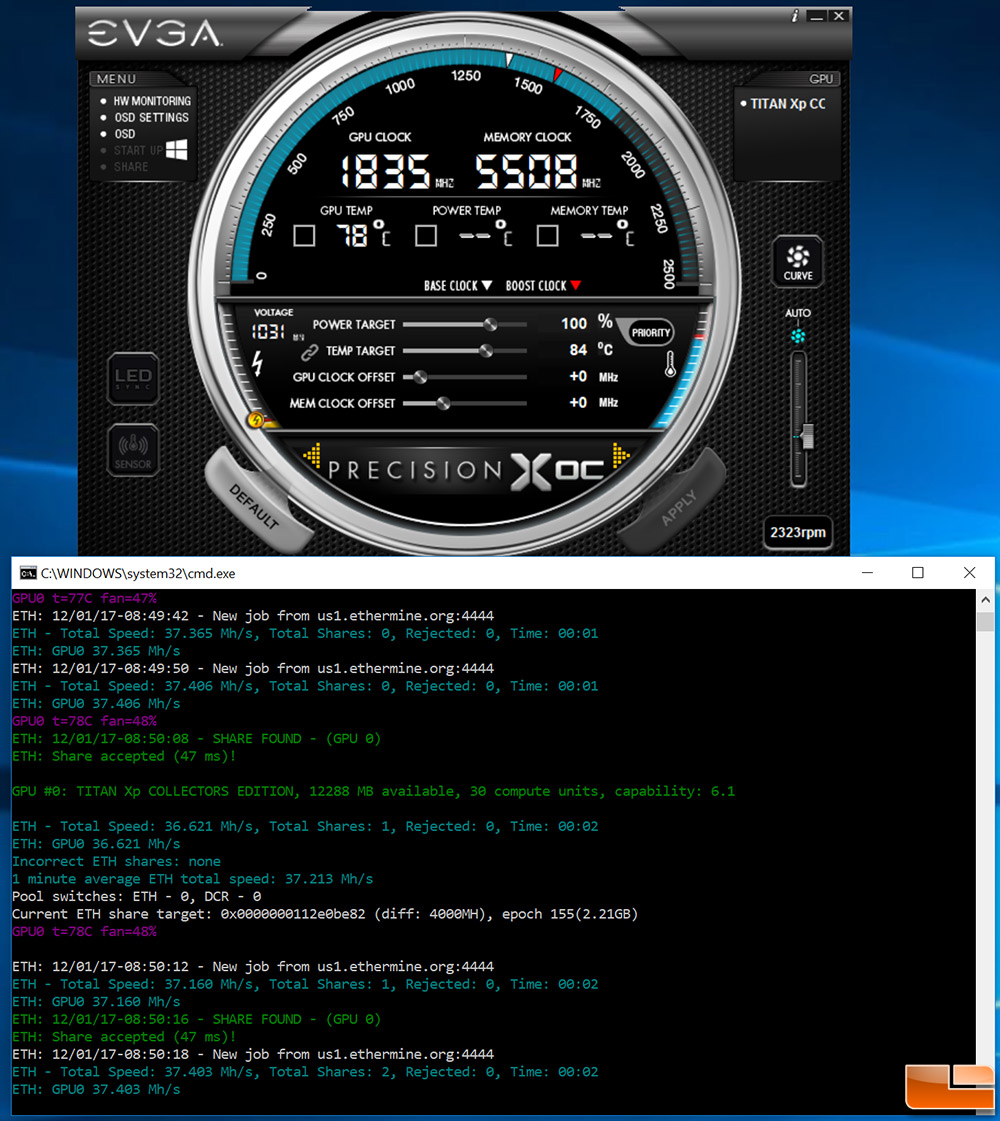Click the left yellow profile arrows

click(312, 455)
